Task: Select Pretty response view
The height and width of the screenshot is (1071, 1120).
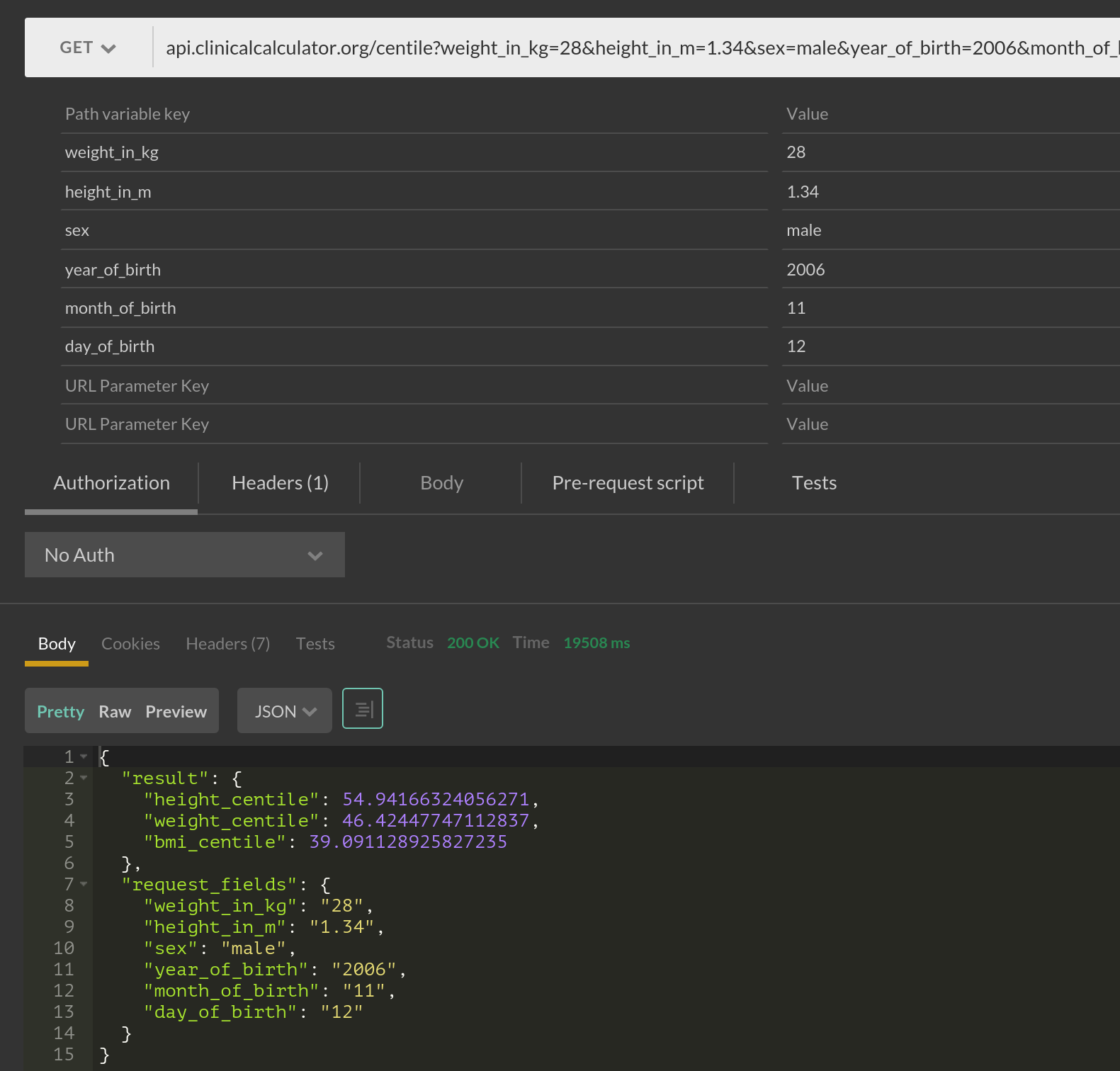Action: click(x=61, y=712)
